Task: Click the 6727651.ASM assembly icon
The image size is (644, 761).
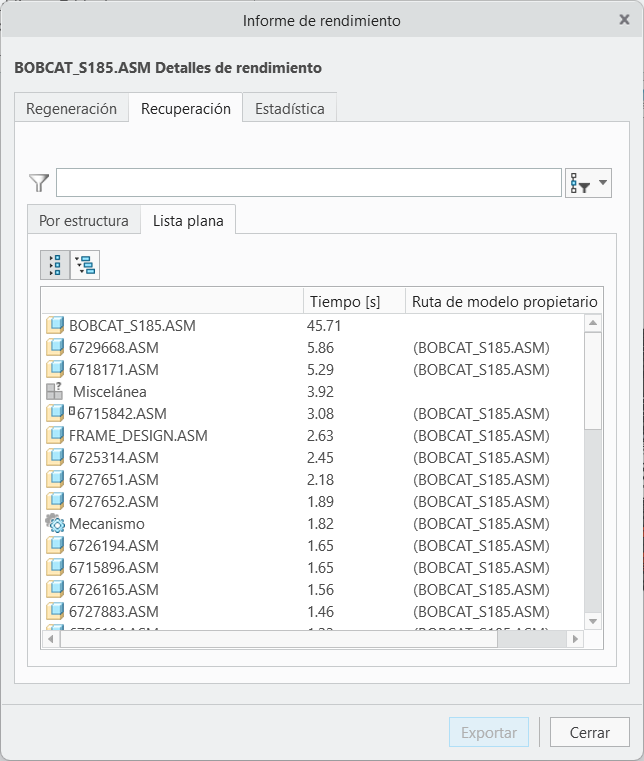Action: click(x=55, y=480)
